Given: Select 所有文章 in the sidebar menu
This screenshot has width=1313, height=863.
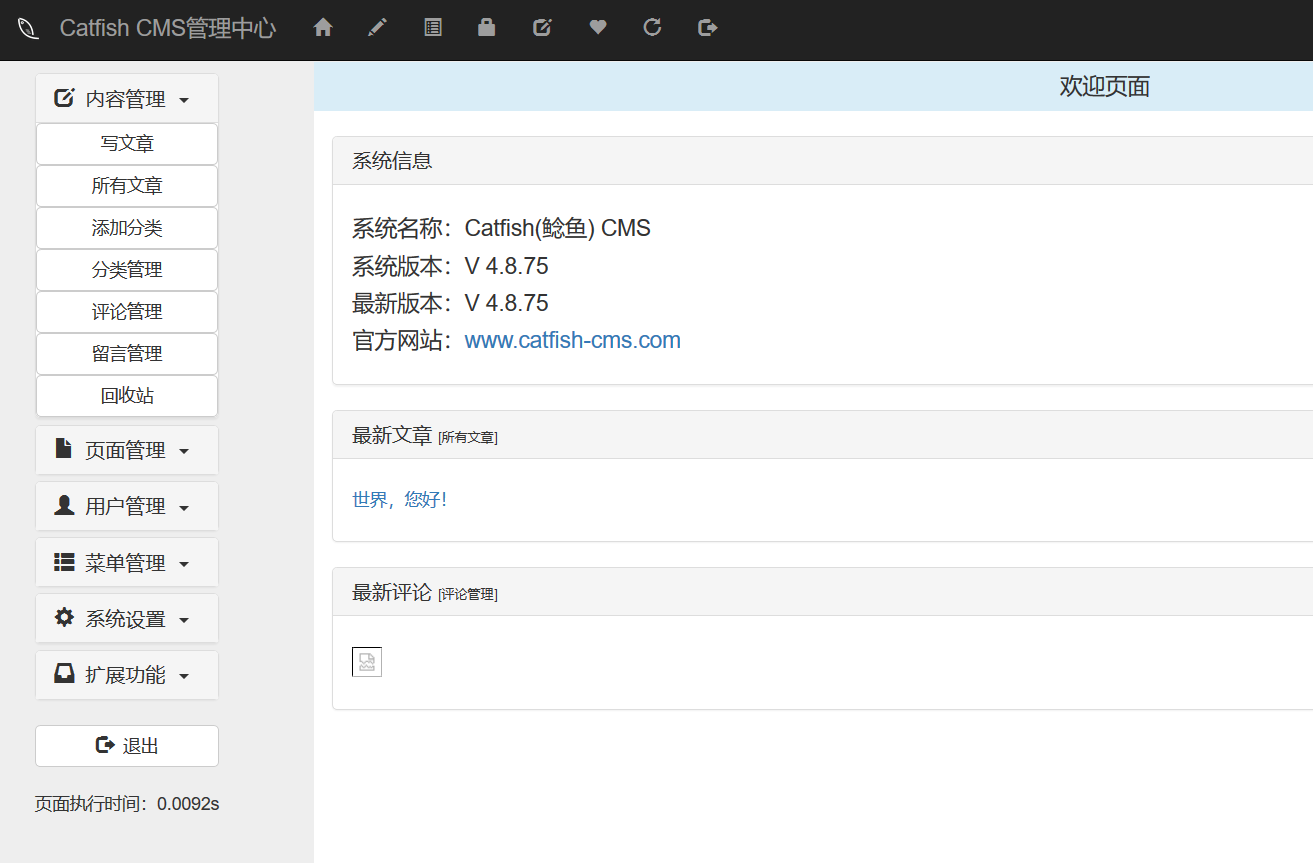Looking at the screenshot, I should pyautogui.click(x=127, y=186).
